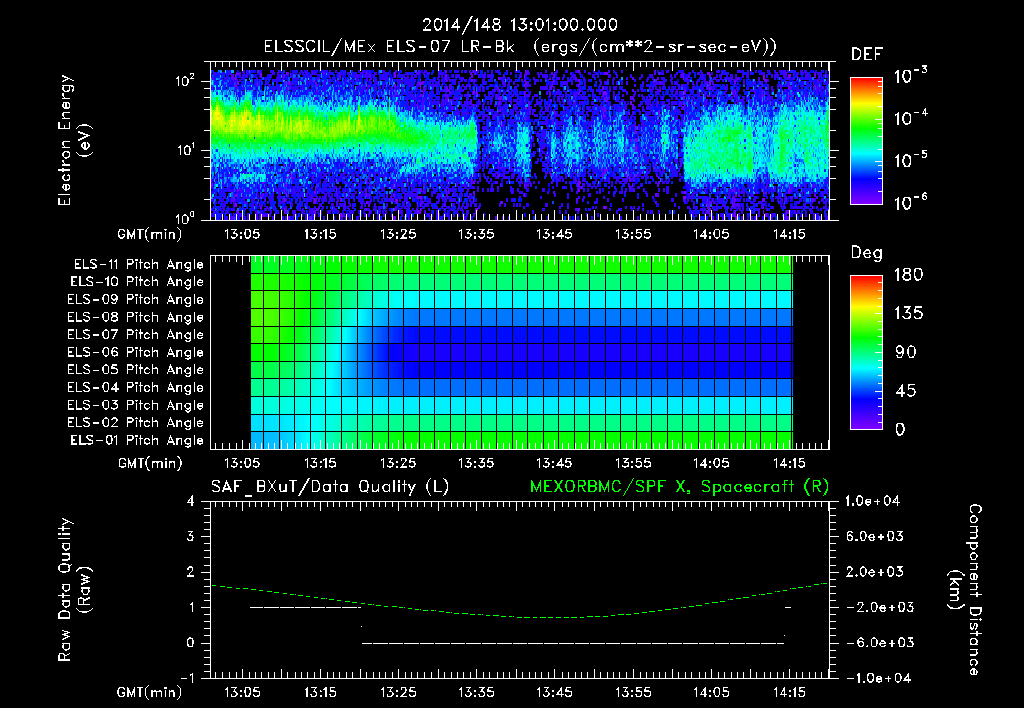
Task: Click the 14:05 tick label under the bottom plot
Action: pos(711,692)
